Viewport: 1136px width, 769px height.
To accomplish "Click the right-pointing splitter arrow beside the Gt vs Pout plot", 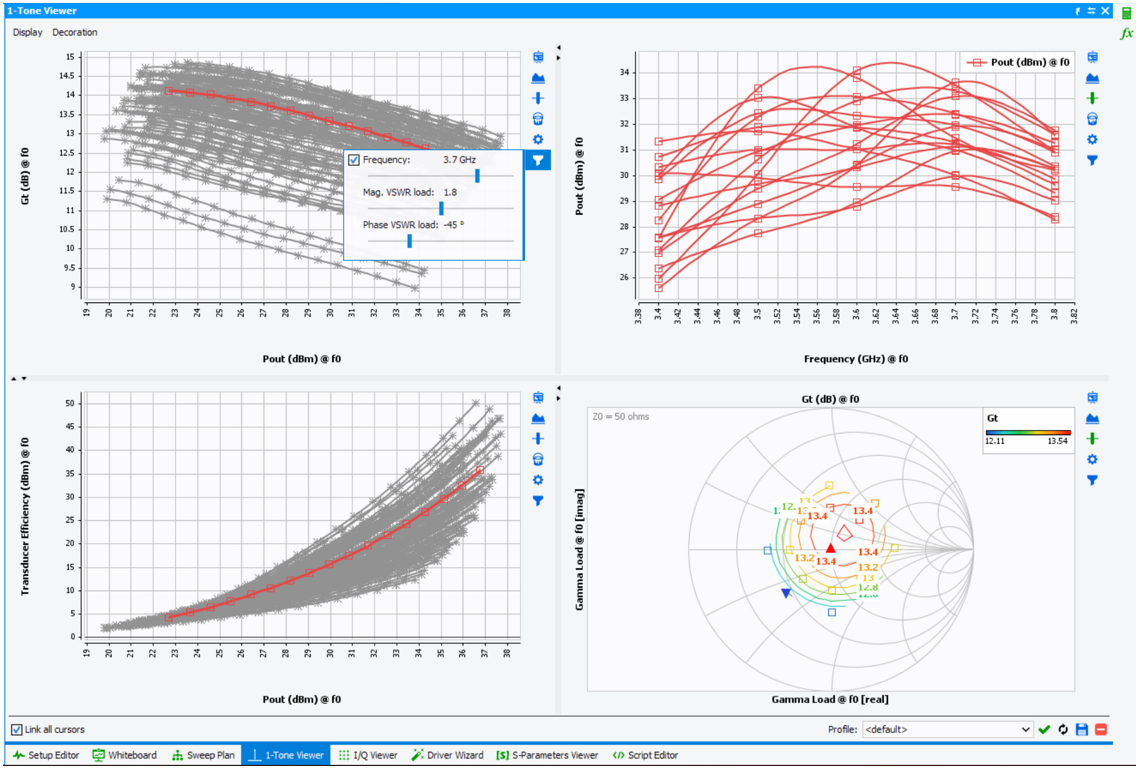I will tap(559, 57).
